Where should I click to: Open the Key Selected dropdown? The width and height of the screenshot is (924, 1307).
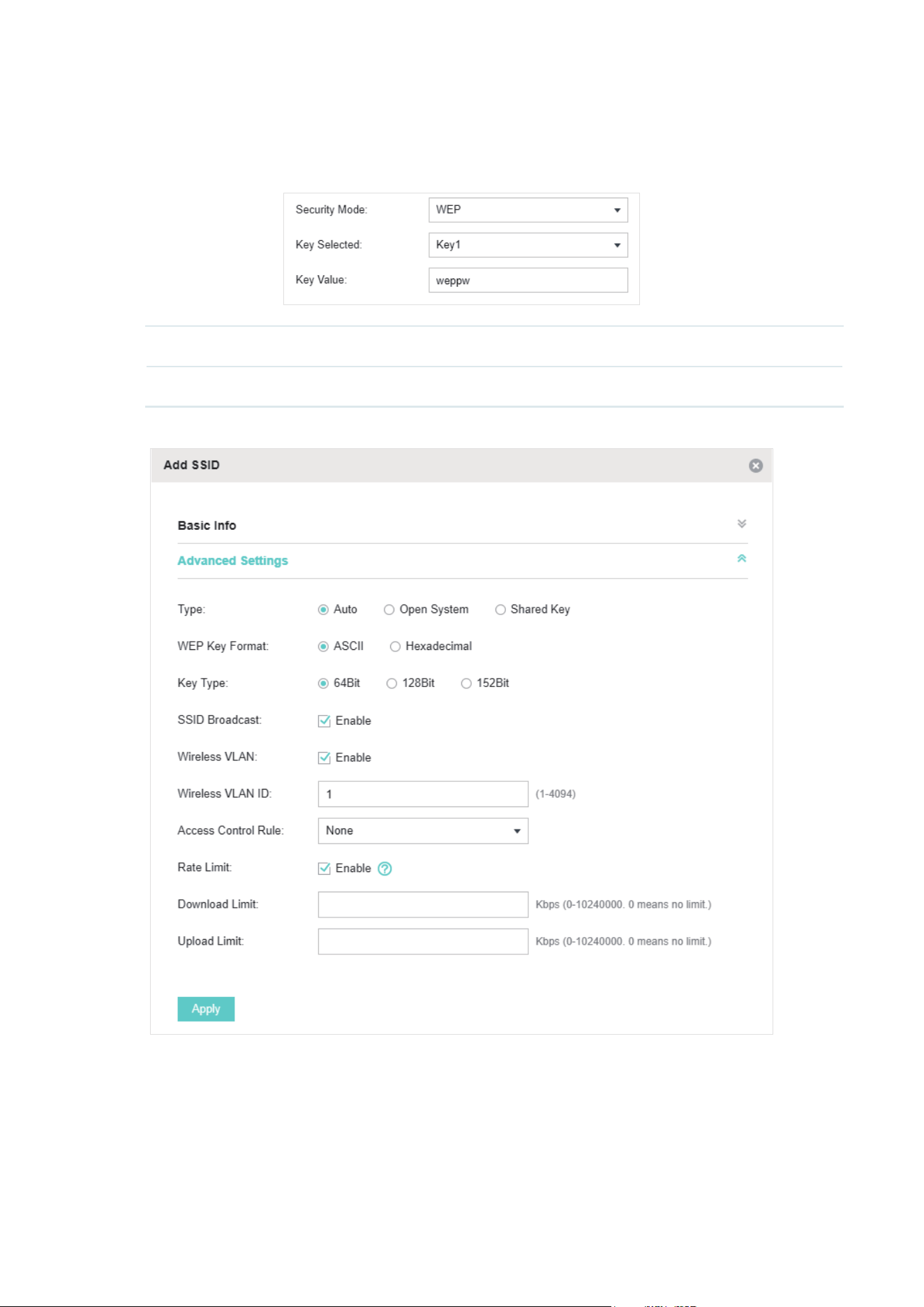tap(528, 245)
